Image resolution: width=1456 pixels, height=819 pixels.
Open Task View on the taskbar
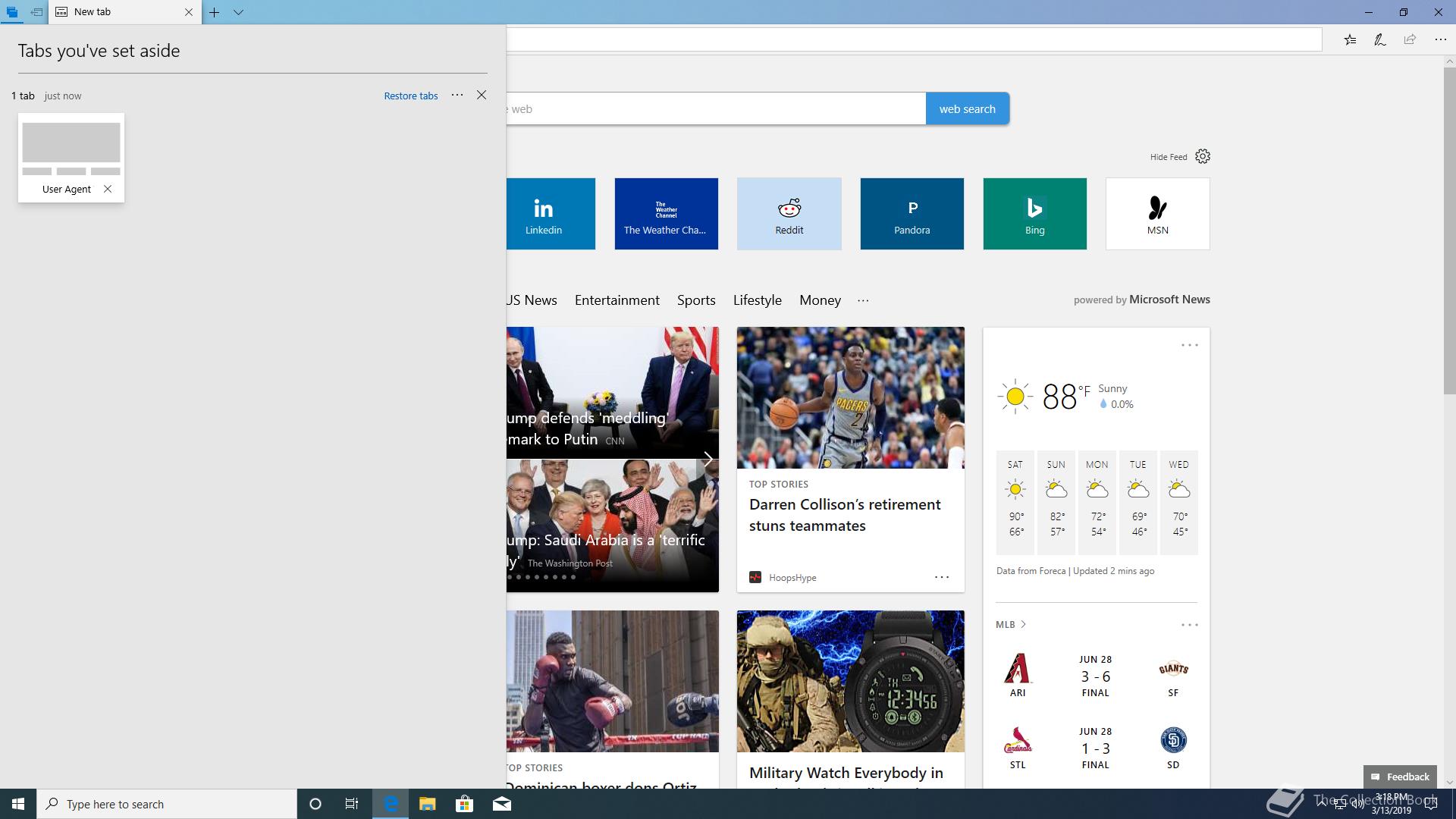click(352, 804)
